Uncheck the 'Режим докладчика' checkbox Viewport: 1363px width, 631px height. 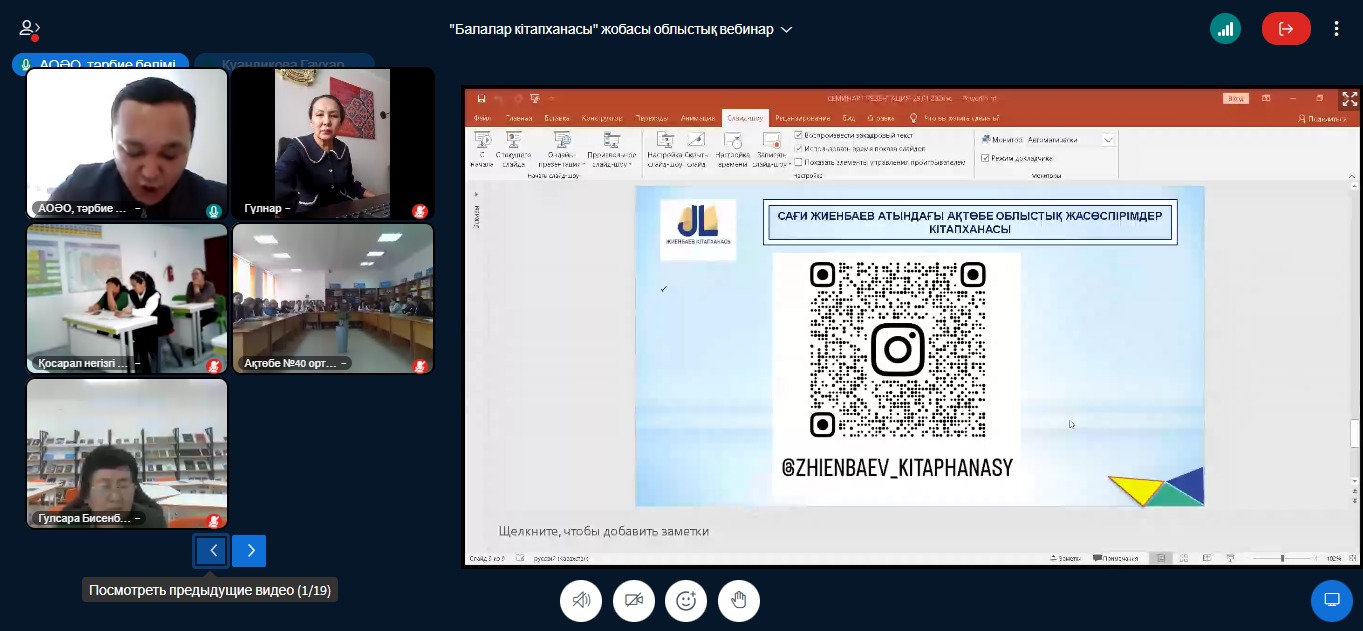(985, 158)
